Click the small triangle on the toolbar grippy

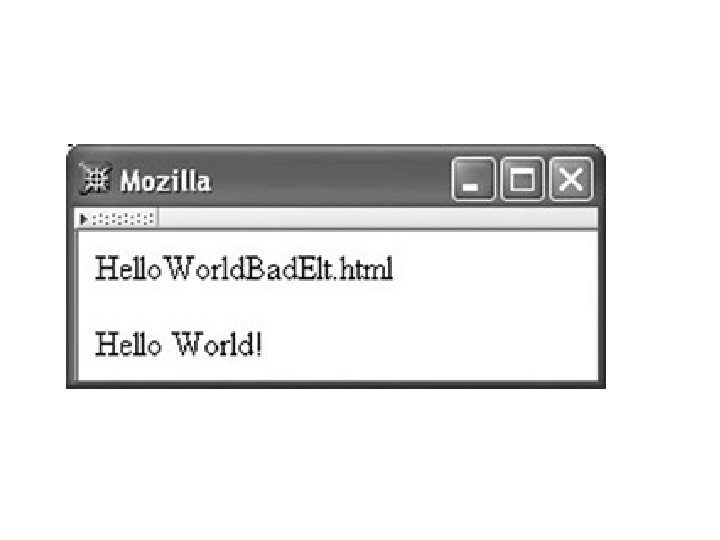click(83, 219)
